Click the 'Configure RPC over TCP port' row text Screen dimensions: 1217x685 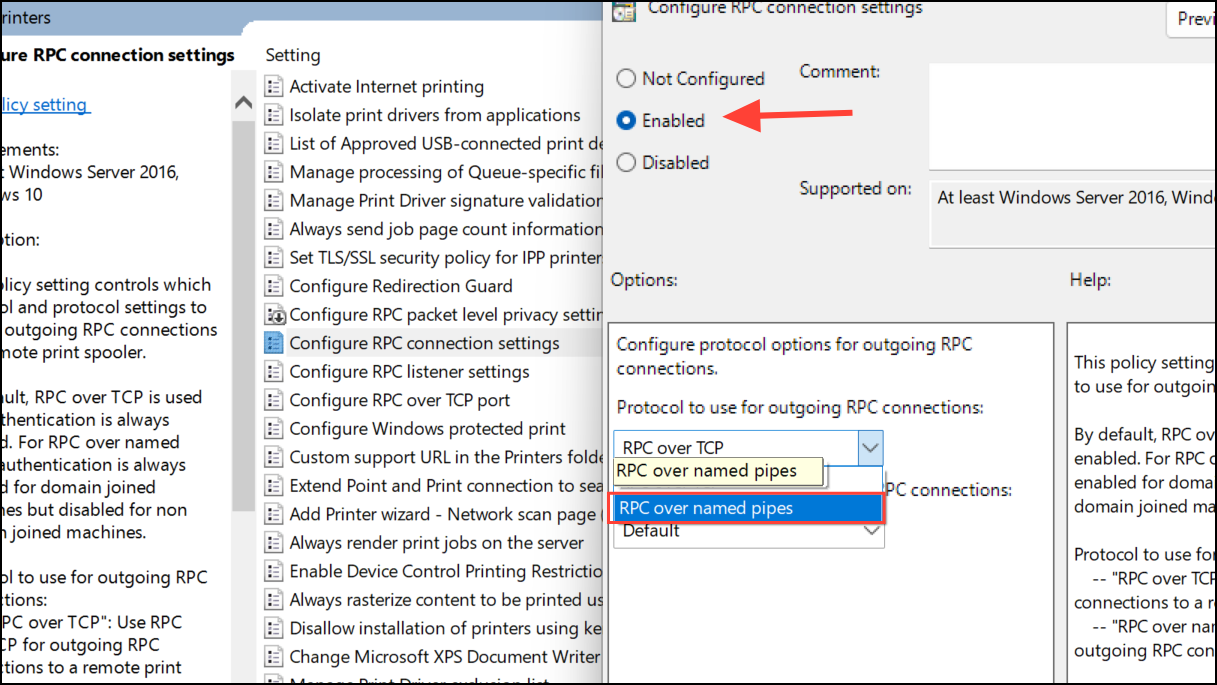pyautogui.click(x=400, y=400)
